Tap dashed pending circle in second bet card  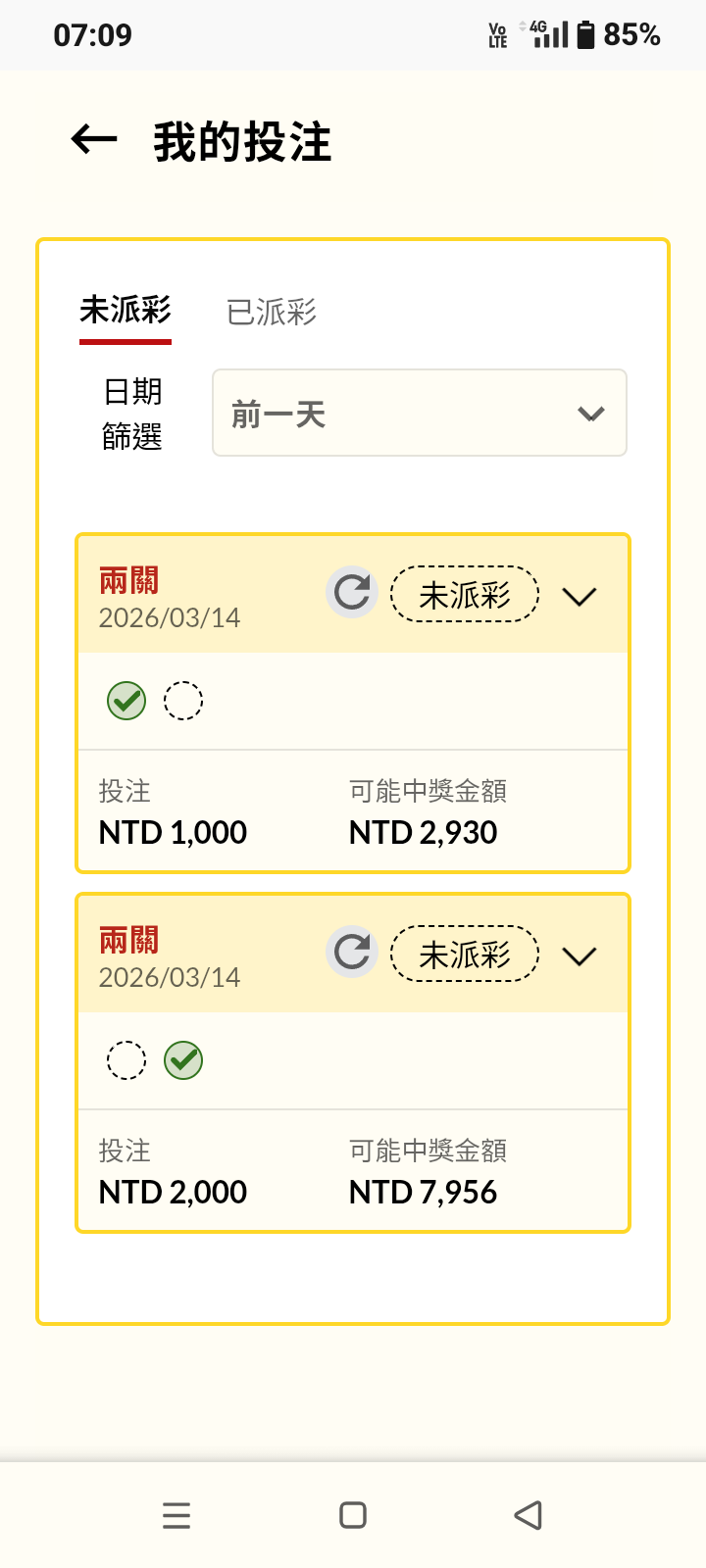[126, 1060]
